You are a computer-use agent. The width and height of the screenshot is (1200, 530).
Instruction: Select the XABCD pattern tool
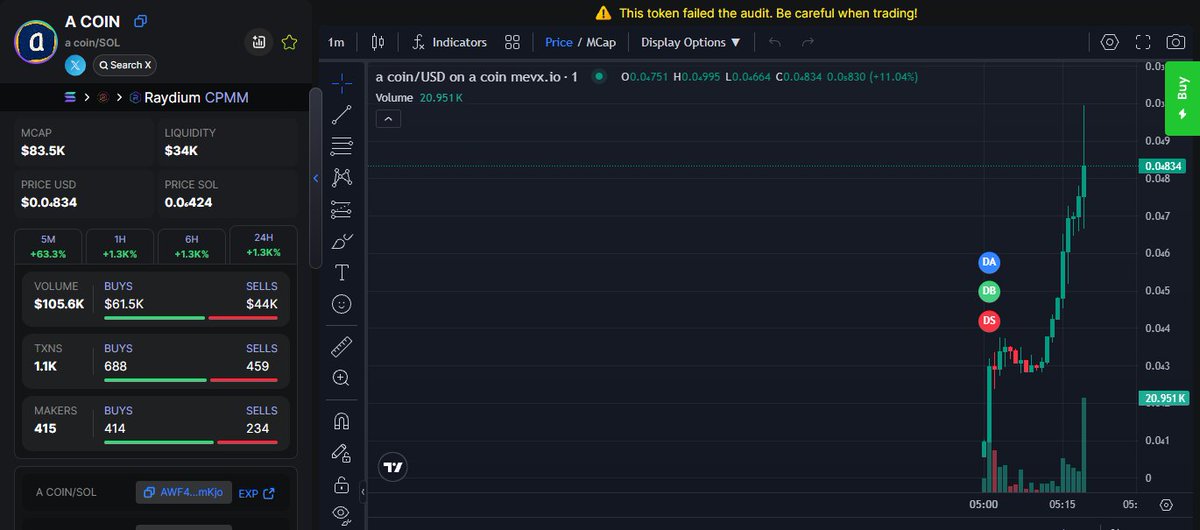(x=341, y=177)
